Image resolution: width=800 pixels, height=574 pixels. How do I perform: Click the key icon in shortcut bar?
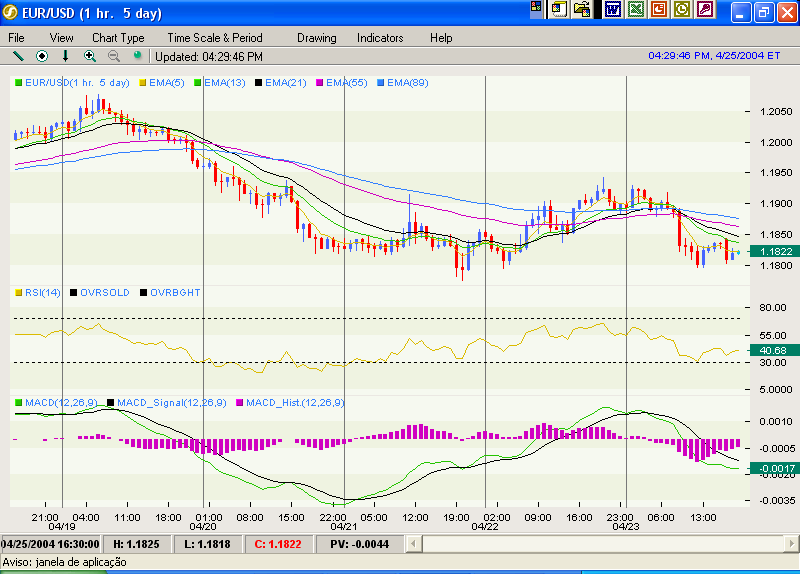coord(705,10)
